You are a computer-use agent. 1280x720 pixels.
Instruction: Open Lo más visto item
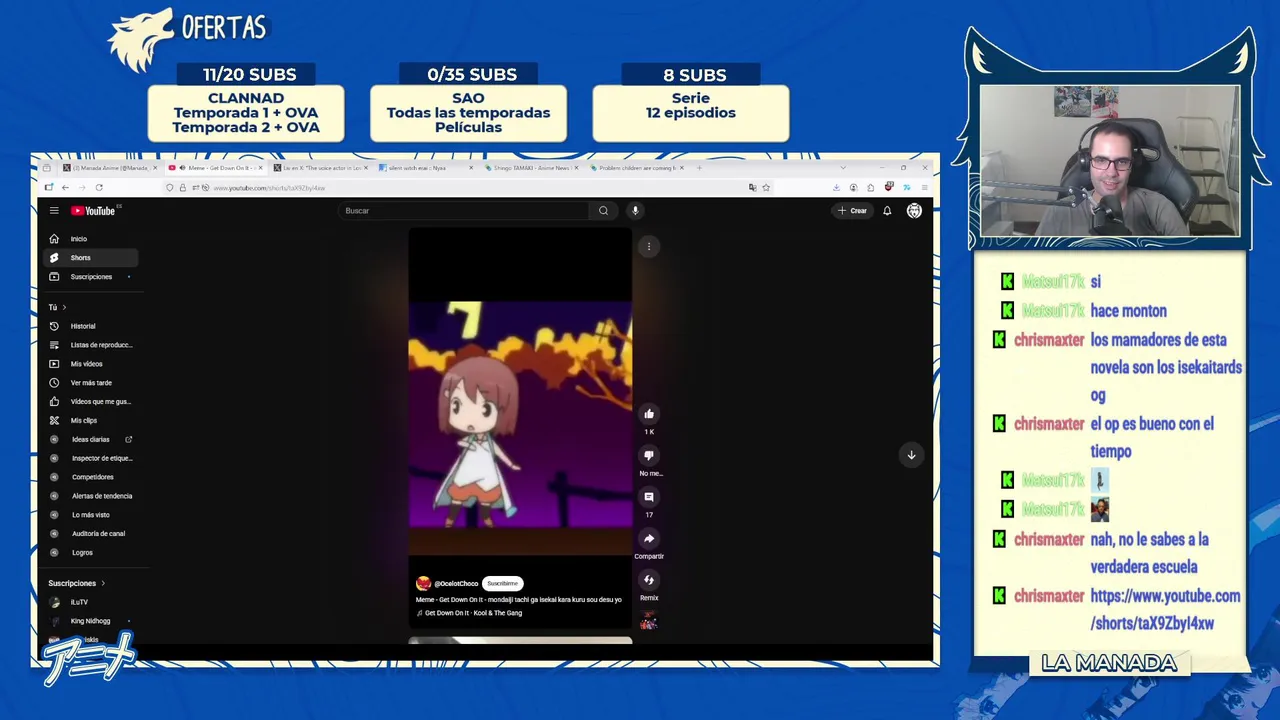tap(93, 515)
